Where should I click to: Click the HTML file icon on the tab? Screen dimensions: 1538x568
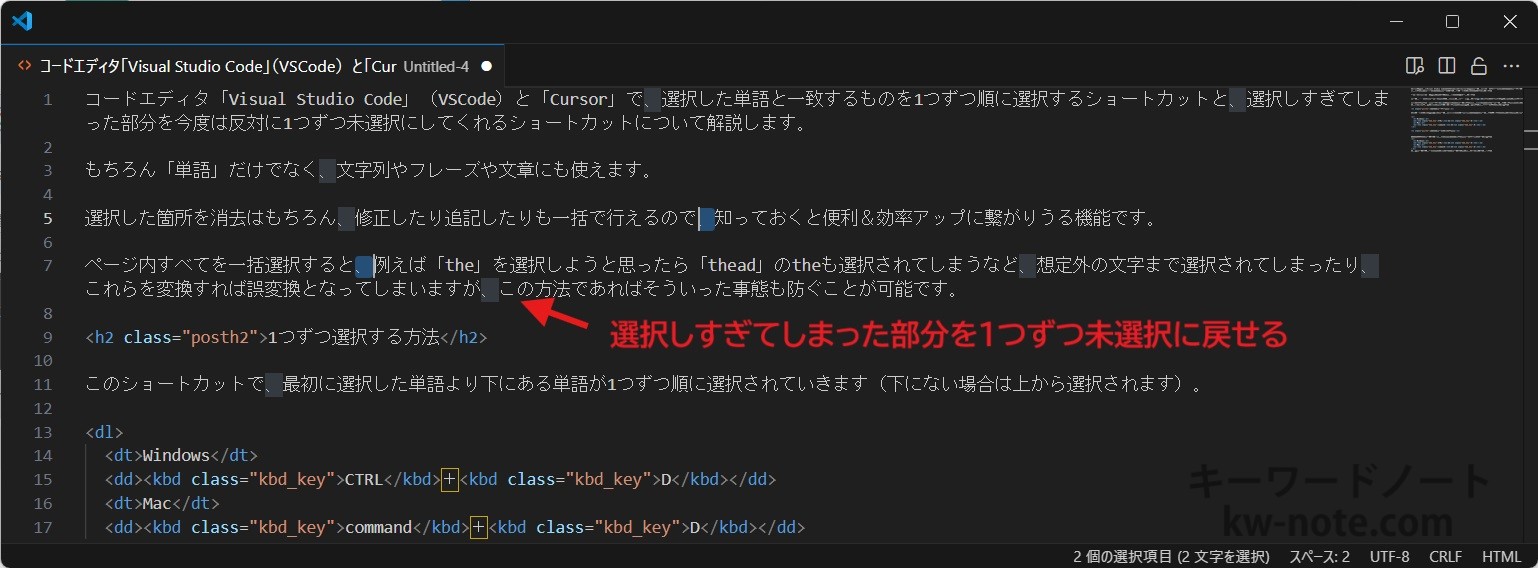[24, 66]
